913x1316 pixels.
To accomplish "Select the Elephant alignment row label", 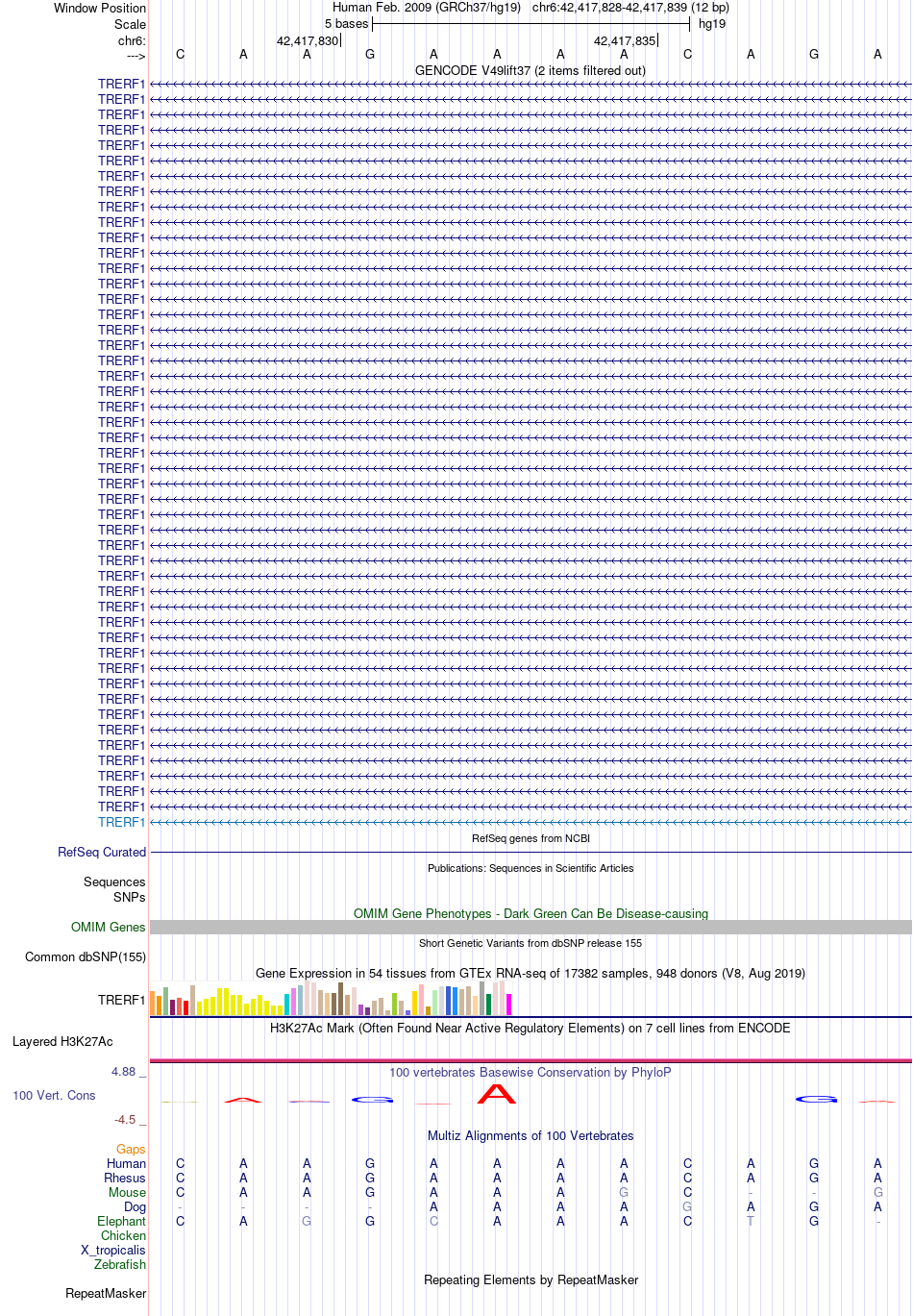I will 122,1221.
